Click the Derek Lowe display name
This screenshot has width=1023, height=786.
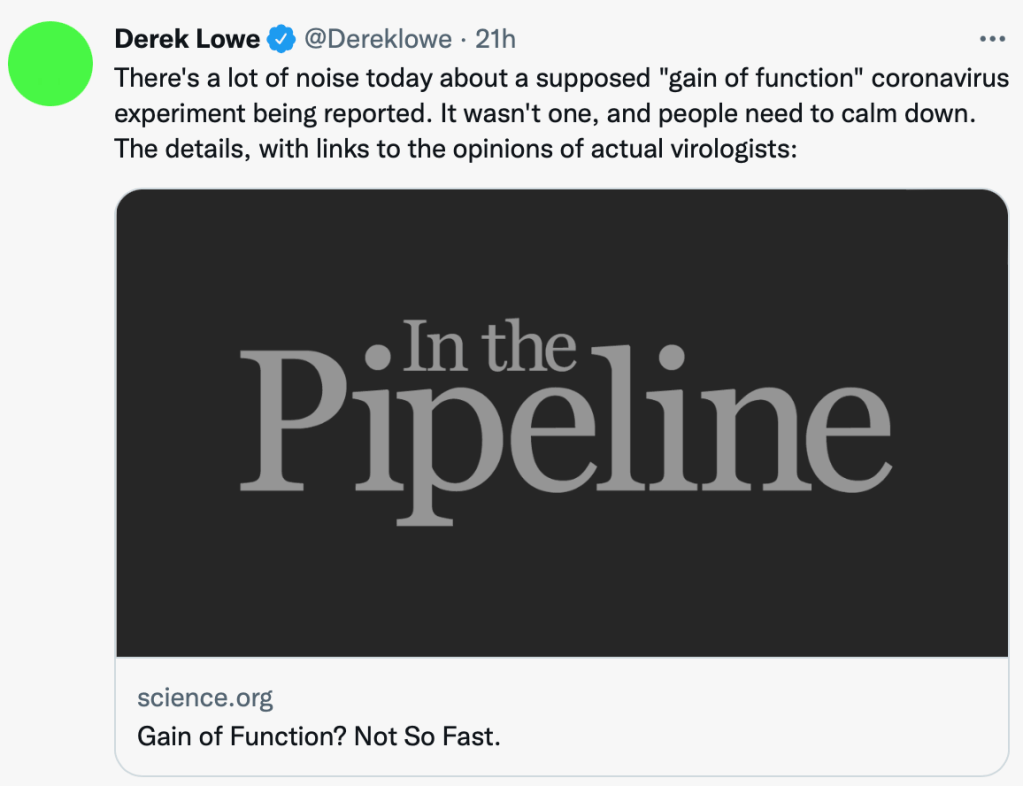tap(187, 39)
